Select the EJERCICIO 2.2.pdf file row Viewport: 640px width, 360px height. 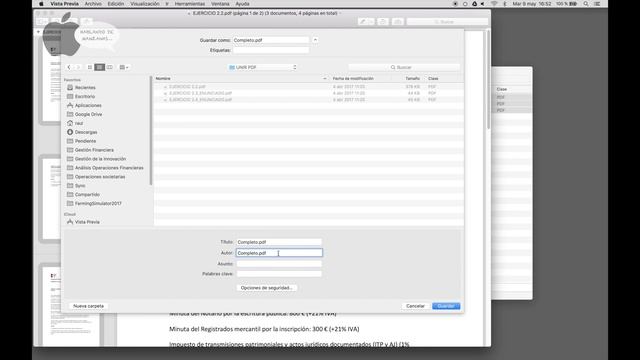point(309,87)
